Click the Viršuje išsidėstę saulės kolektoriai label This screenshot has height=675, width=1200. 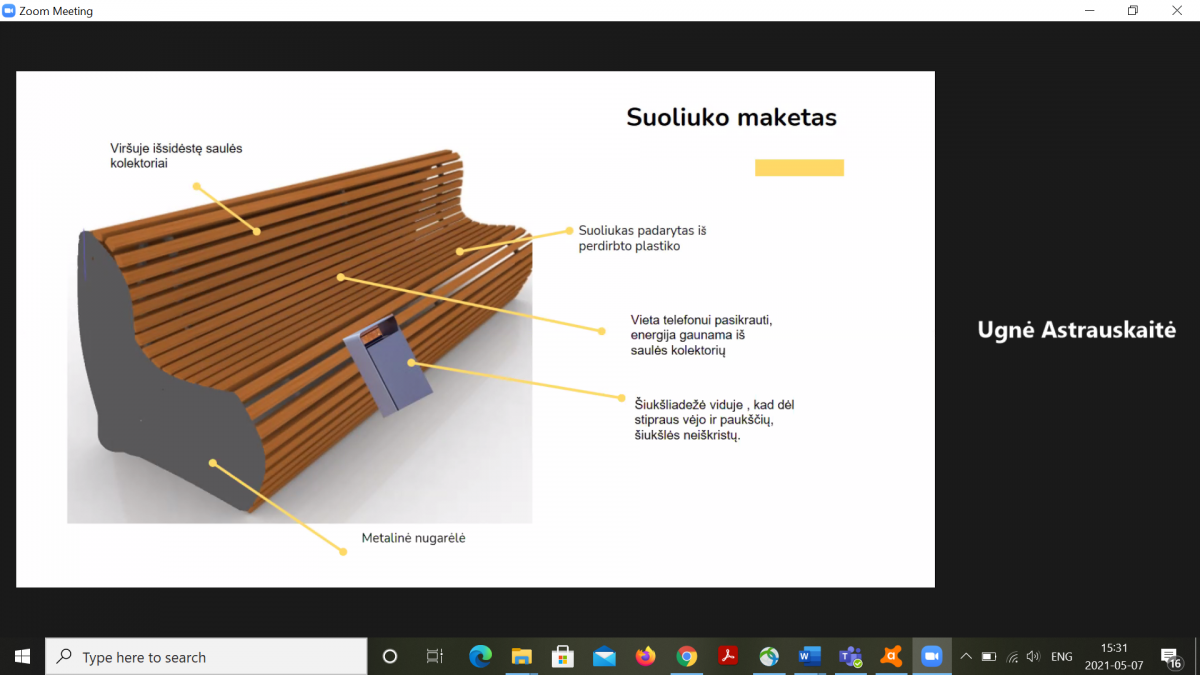point(176,155)
